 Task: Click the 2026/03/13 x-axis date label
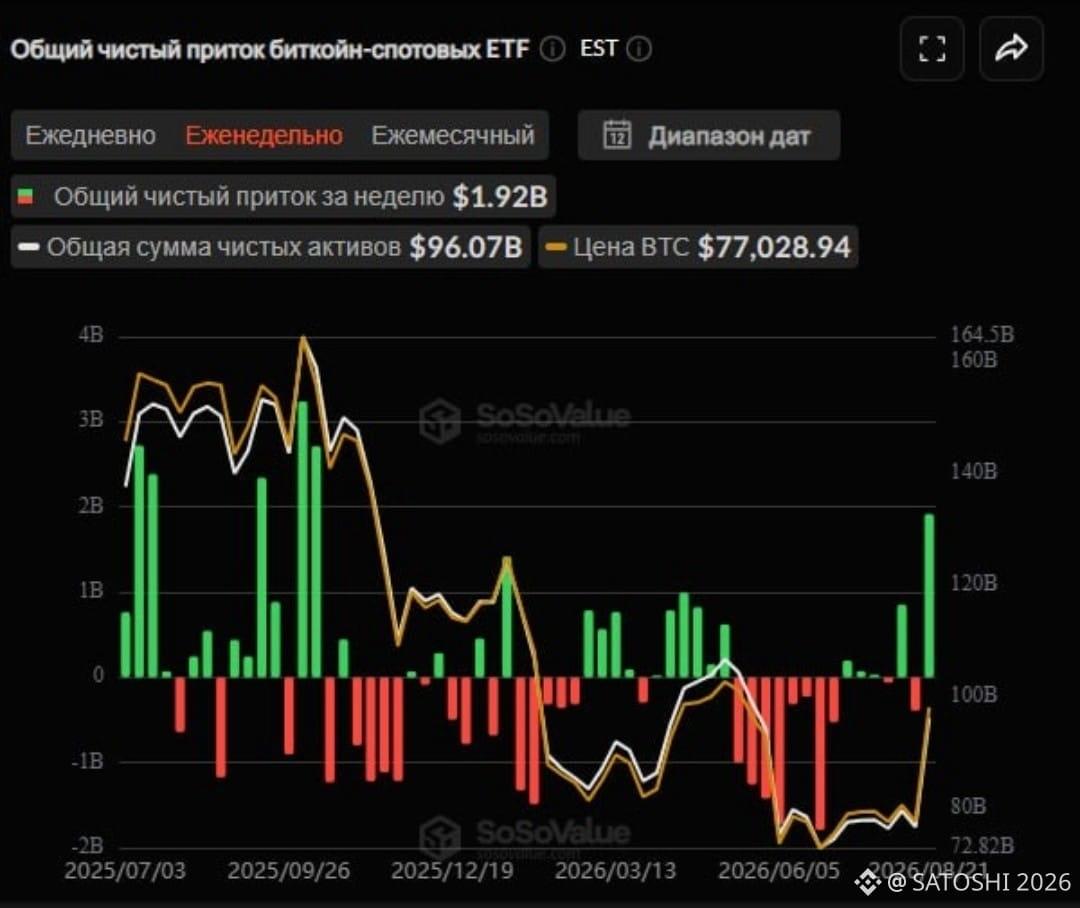click(616, 871)
